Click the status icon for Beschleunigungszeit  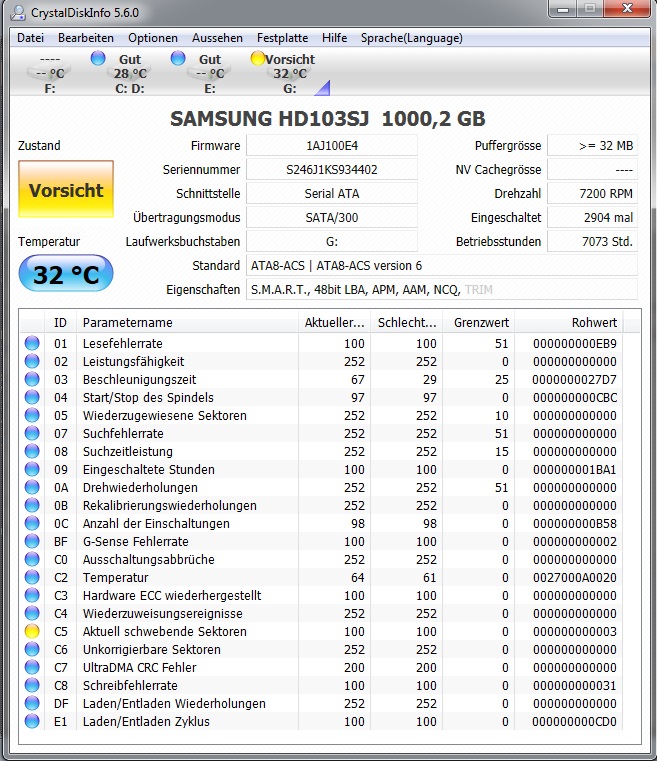tap(32, 379)
